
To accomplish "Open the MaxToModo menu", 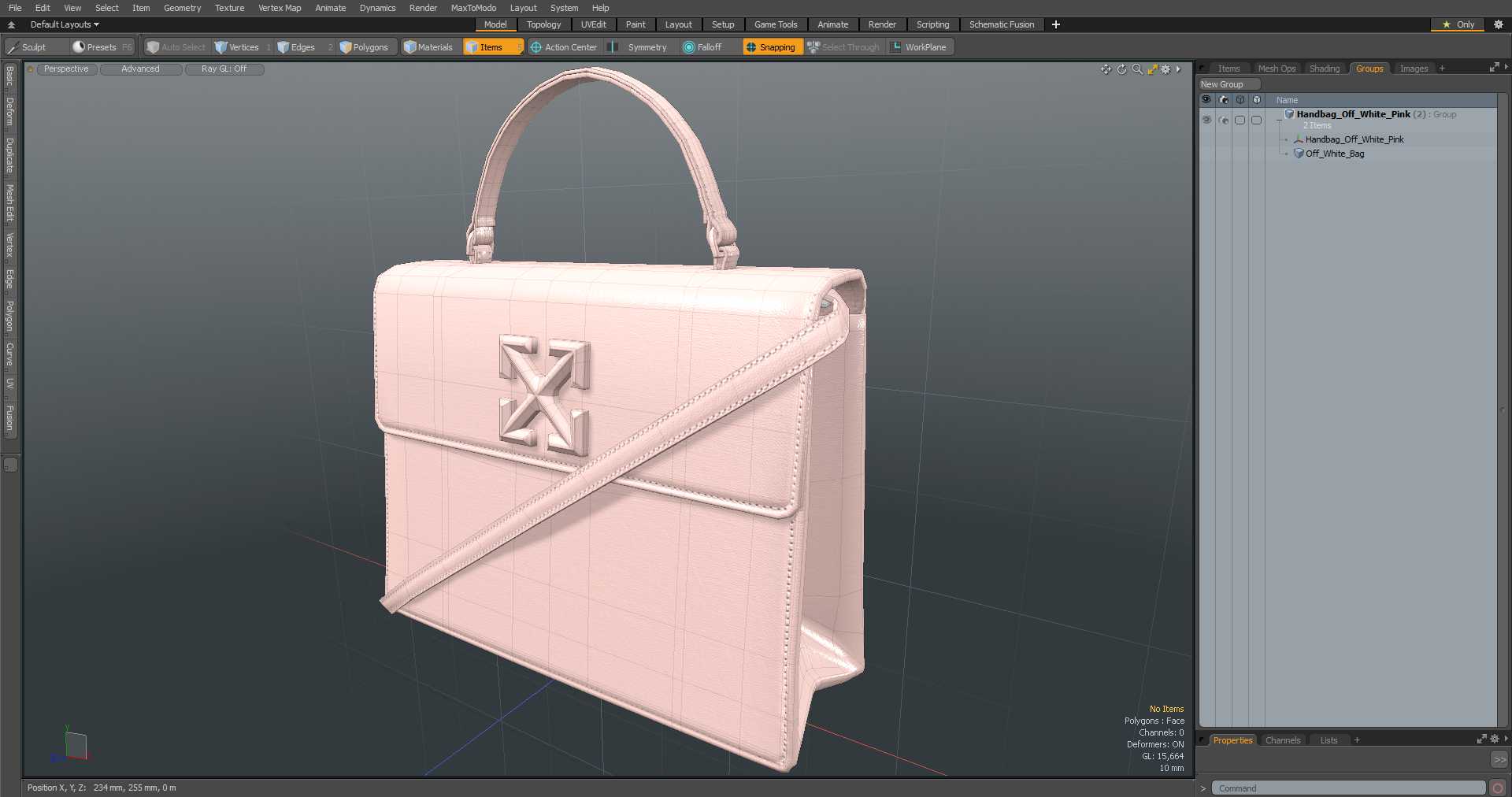I will click(473, 8).
